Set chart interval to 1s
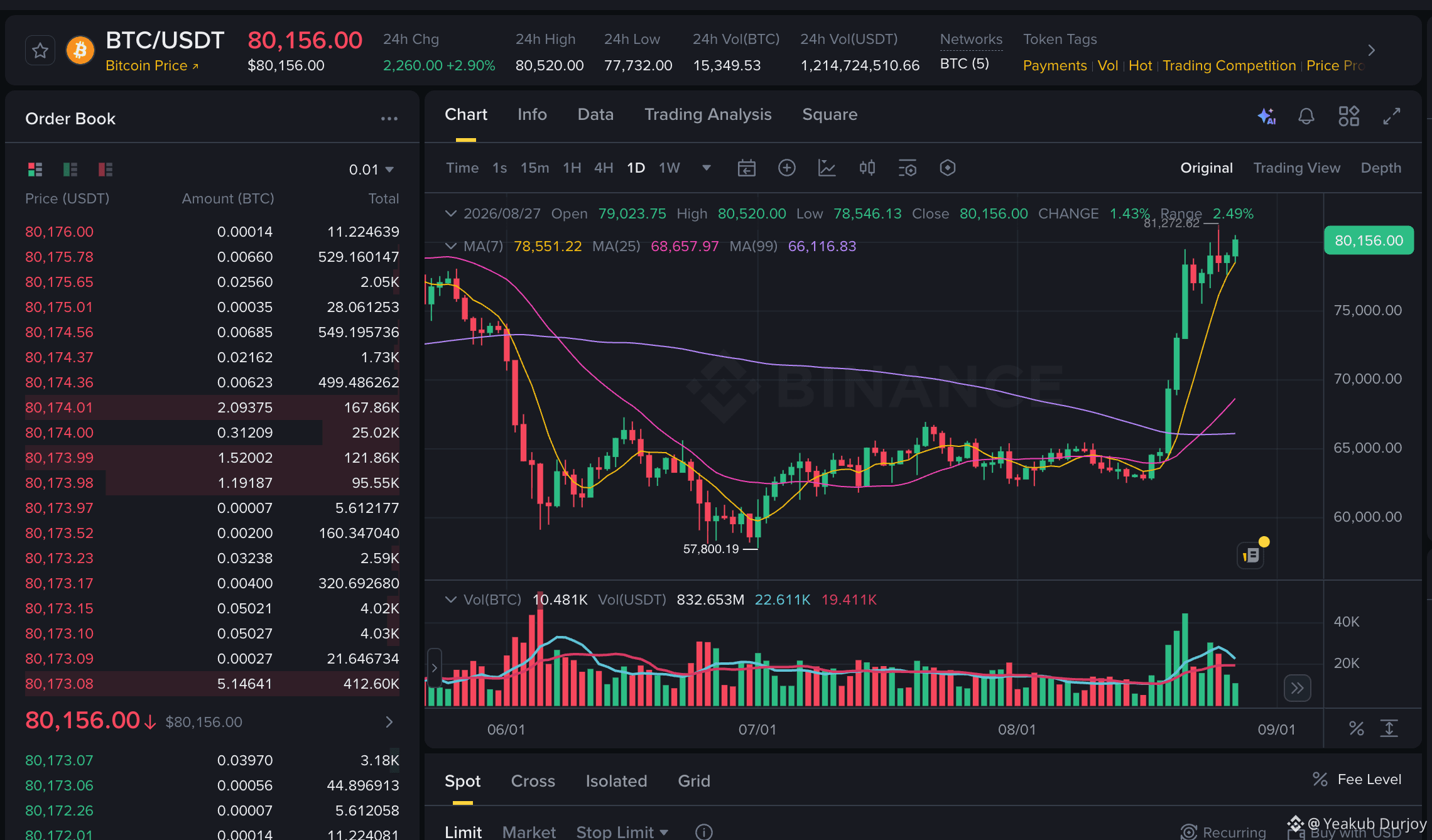 click(x=499, y=168)
